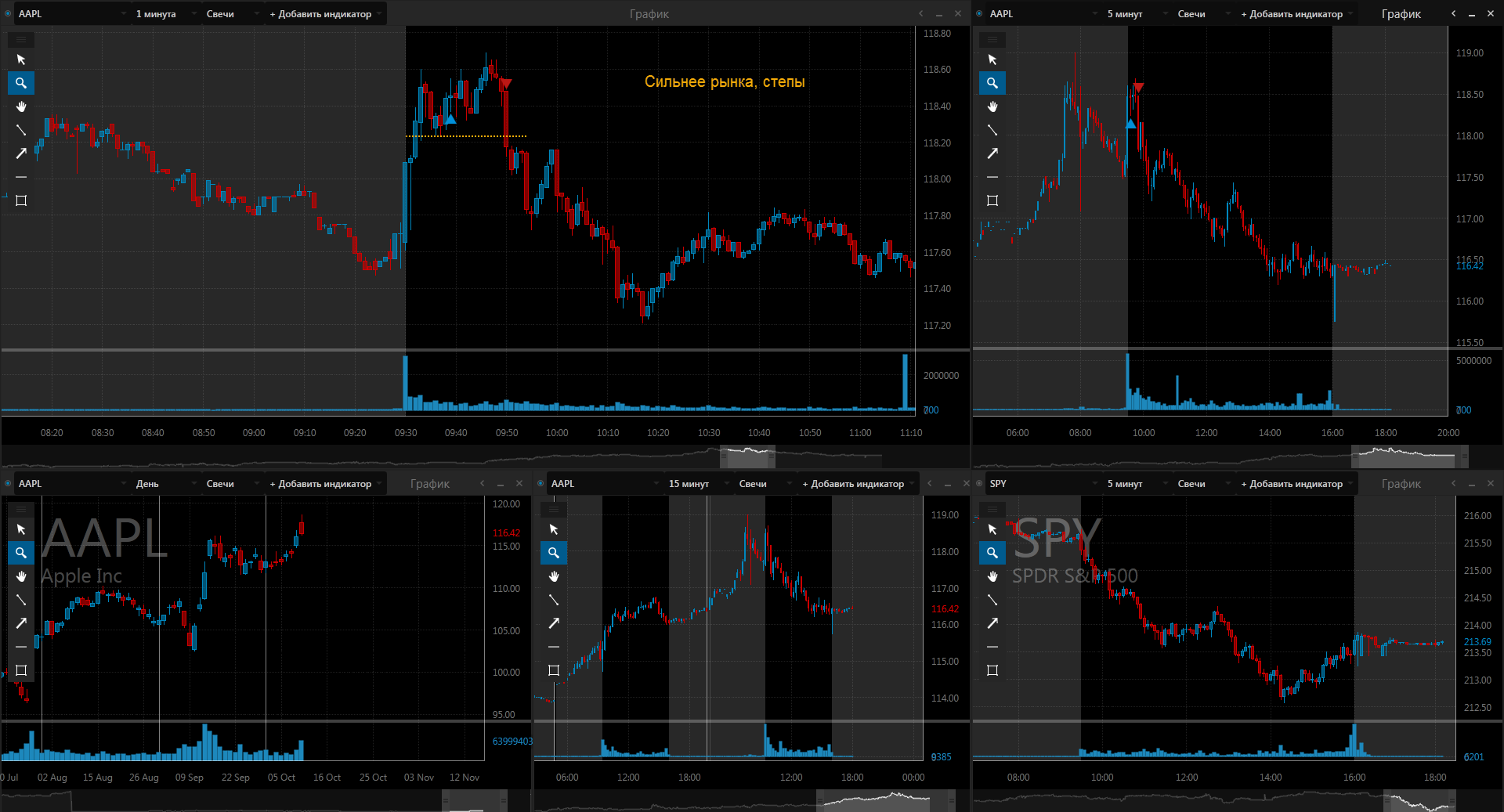The width and height of the screenshot is (1504, 812).
Task: Select rectangle tool in AAPL 1 минута chart
Action: pos(21,200)
